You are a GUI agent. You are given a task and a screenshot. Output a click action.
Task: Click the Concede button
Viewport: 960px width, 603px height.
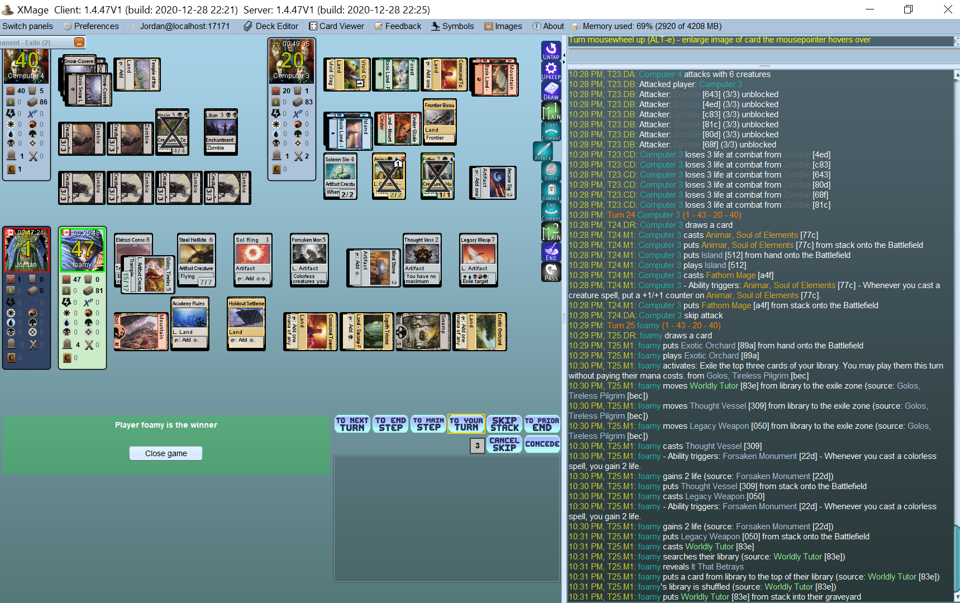(542, 444)
